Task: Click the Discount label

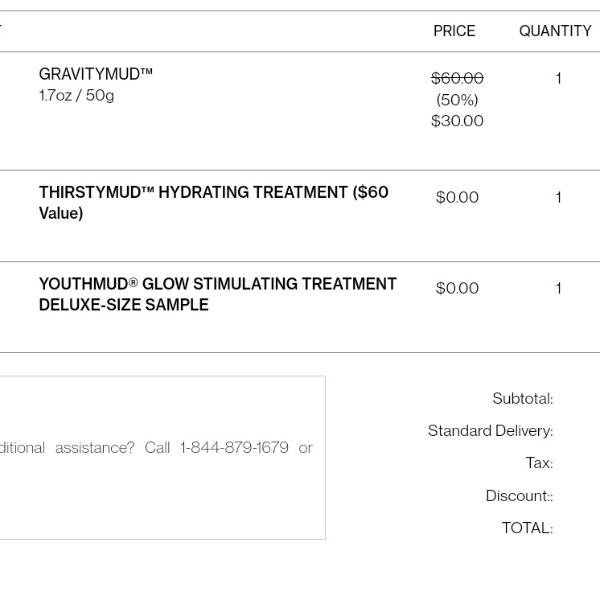Action: tap(519, 496)
